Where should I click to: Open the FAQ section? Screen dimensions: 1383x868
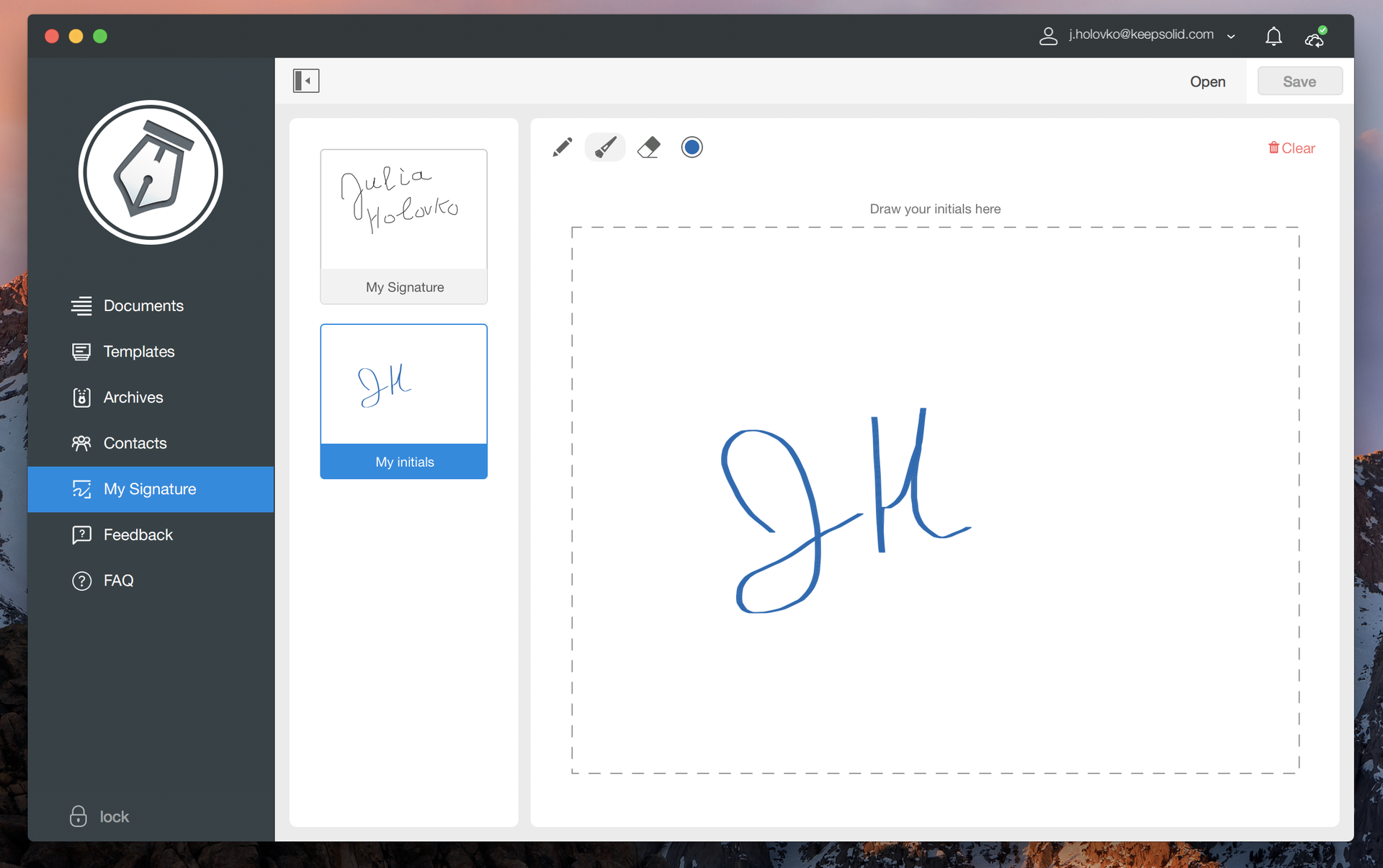pyautogui.click(x=151, y=581)
